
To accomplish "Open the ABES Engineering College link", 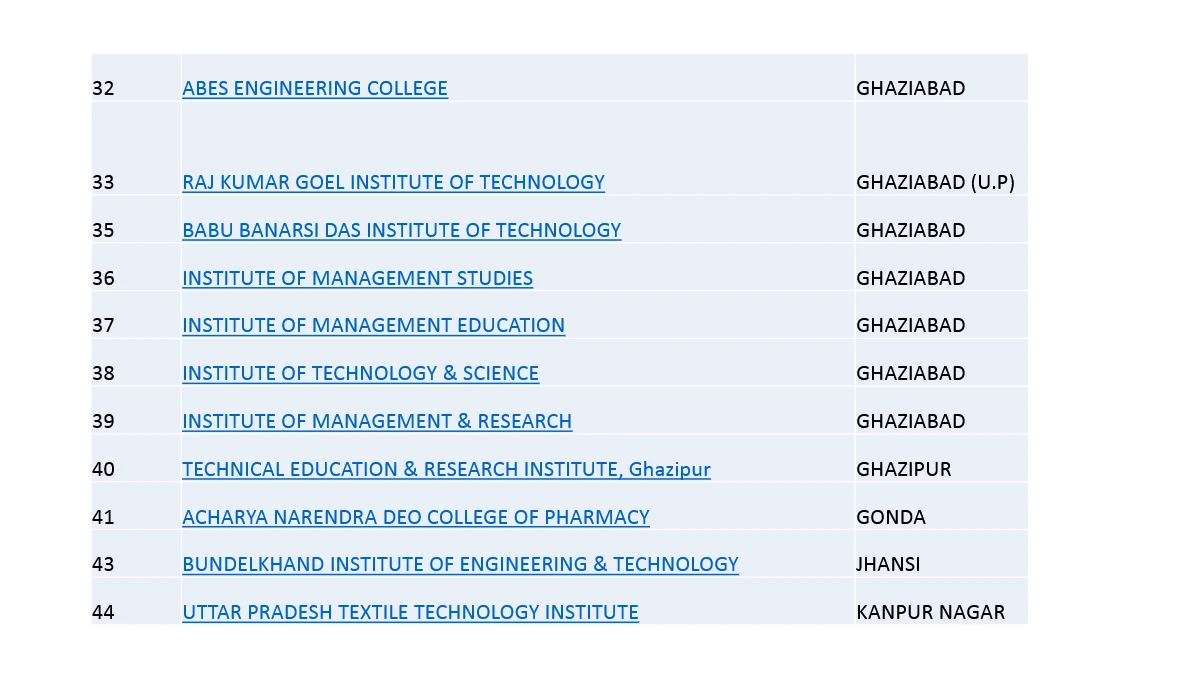I will (315, 88).
